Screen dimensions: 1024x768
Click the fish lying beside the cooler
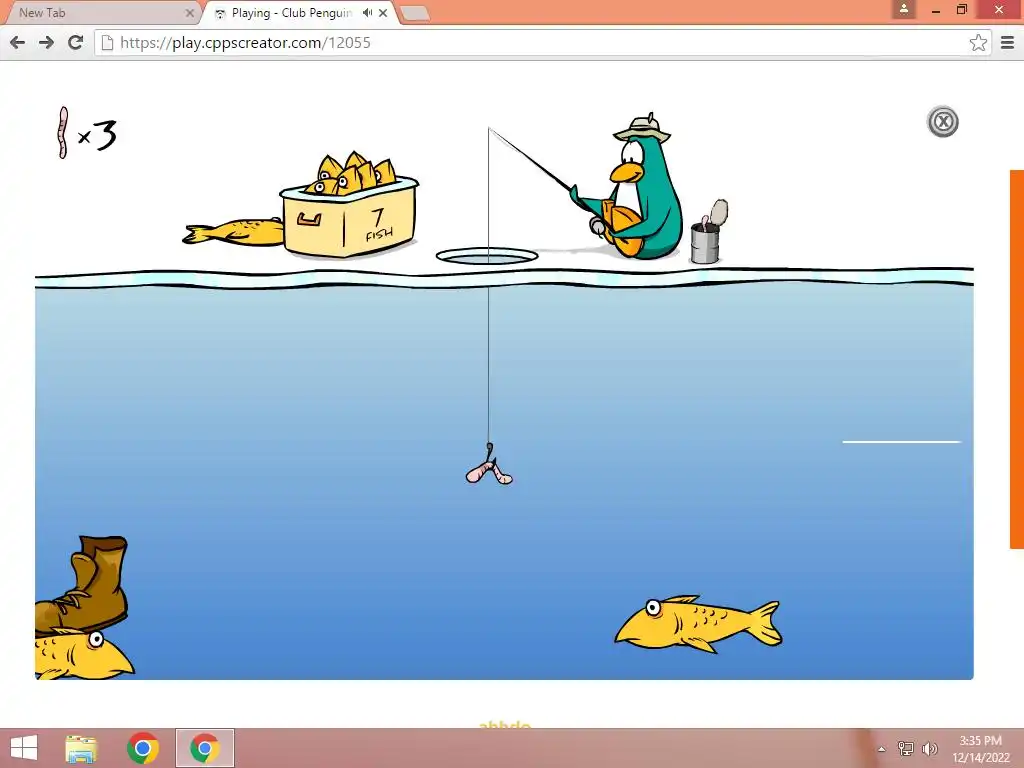[x=233, y=232]
